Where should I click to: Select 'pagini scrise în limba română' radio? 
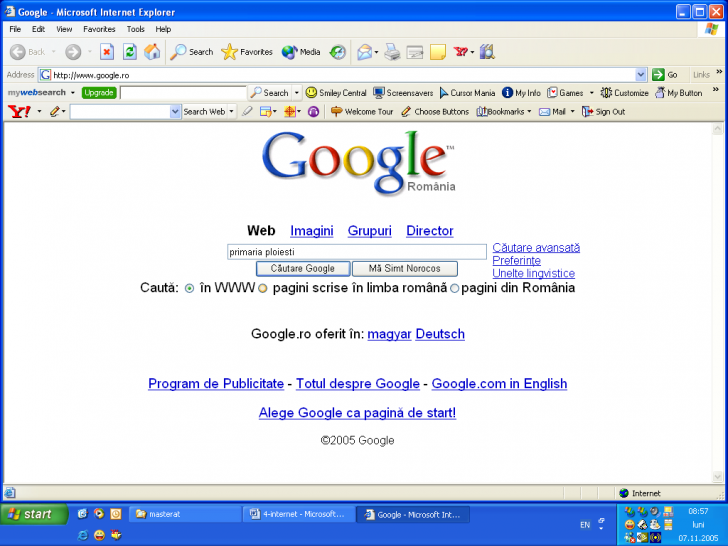click(x=263, y=288)
